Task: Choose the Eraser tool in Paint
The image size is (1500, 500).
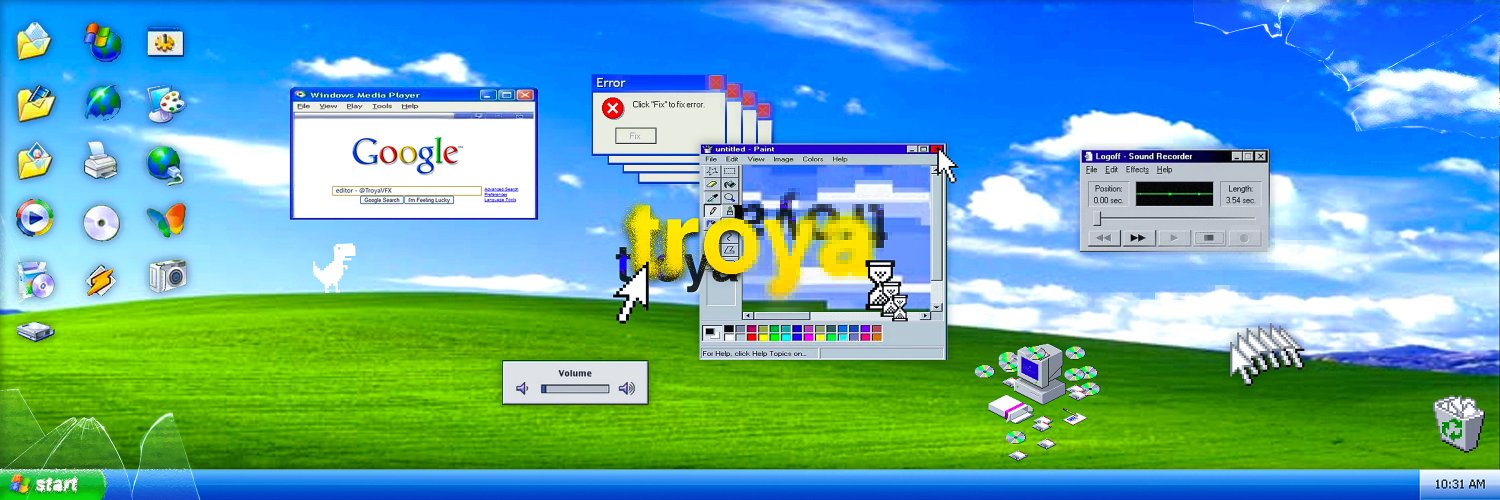Action: (713, 184)
